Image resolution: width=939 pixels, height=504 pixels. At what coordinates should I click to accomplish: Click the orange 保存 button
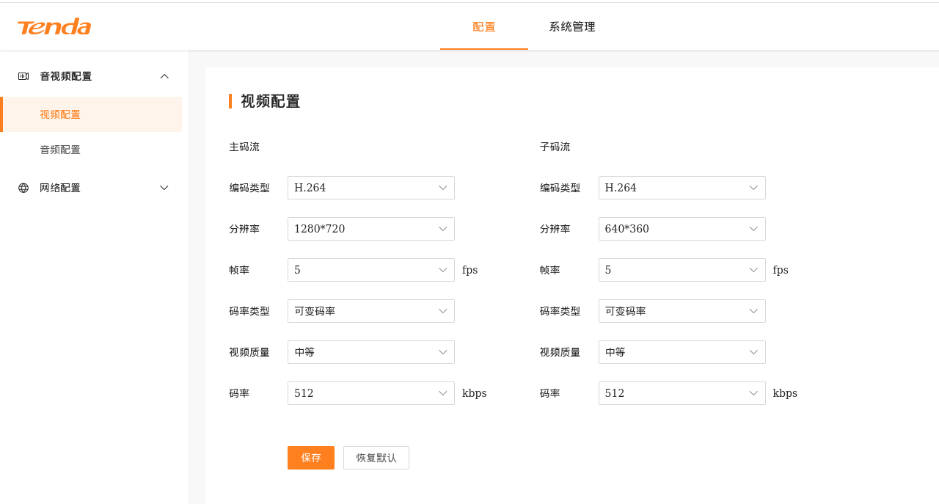[311, 457]
